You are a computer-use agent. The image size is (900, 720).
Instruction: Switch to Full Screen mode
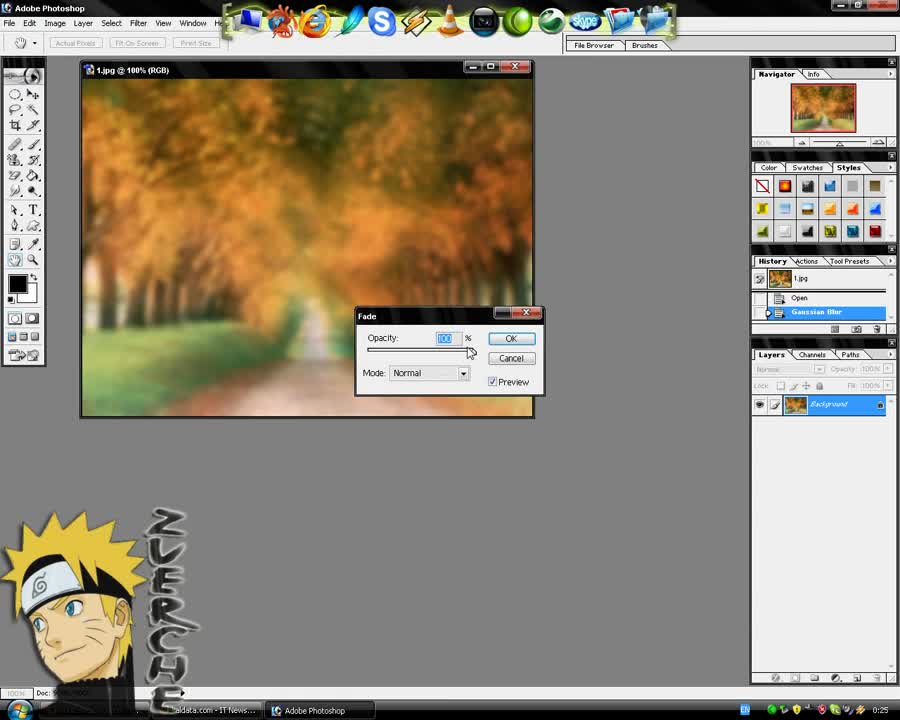click(x=35, y=337)
